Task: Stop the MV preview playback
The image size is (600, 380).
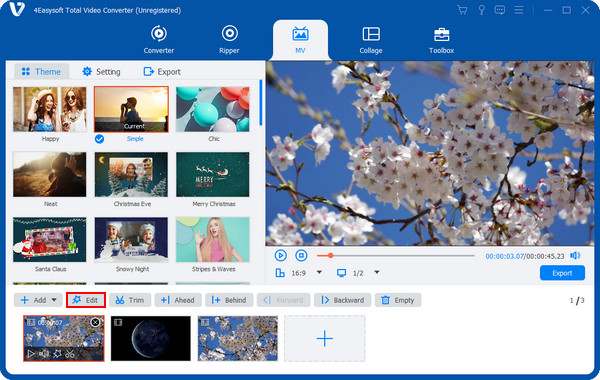Action: tap(302, 255)
